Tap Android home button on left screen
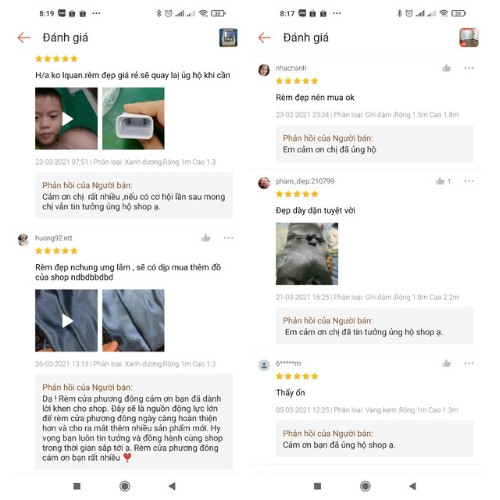 [x=125, y=486]
